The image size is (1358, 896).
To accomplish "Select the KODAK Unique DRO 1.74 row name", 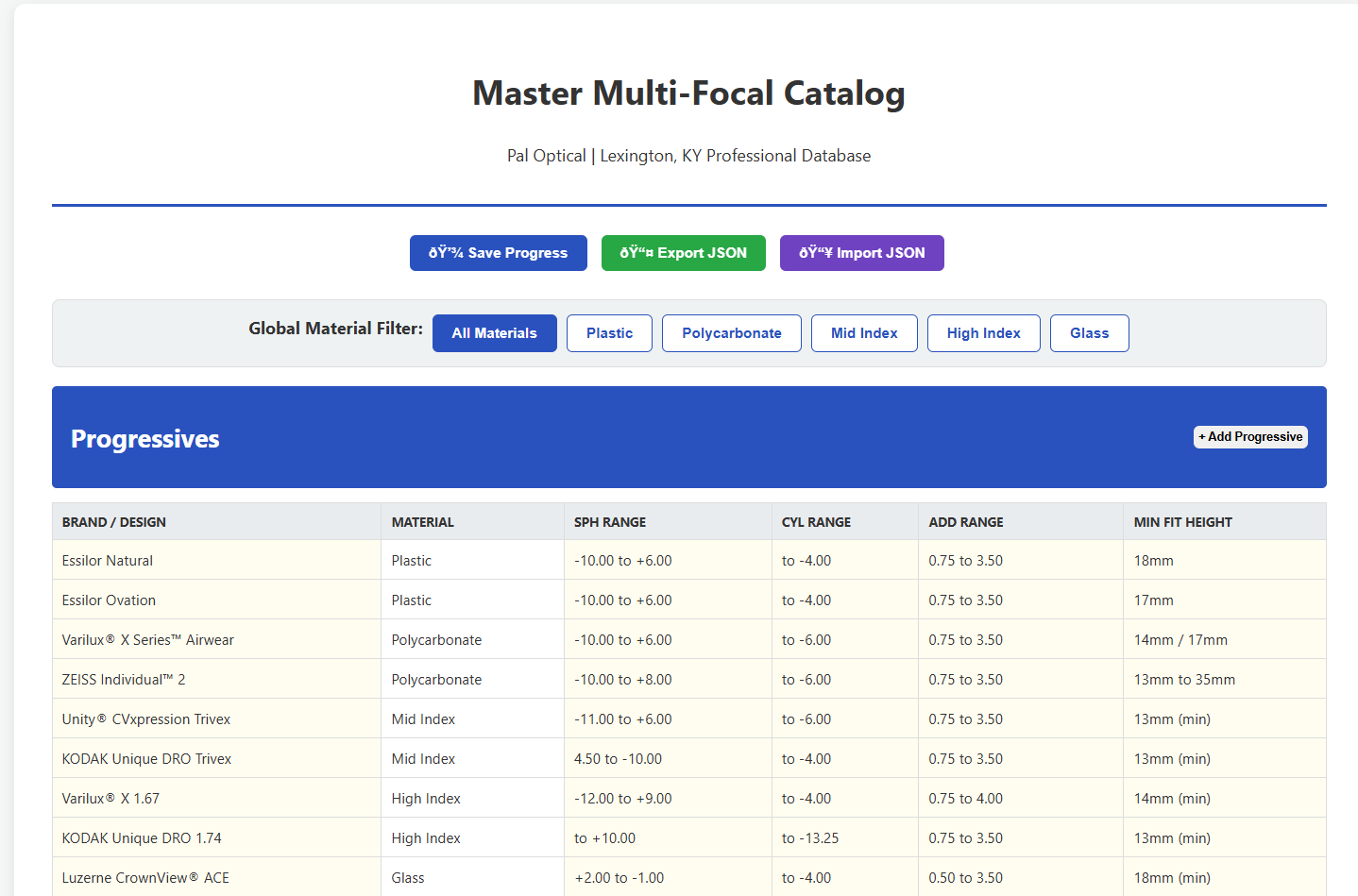I will [x=142, y=838].
